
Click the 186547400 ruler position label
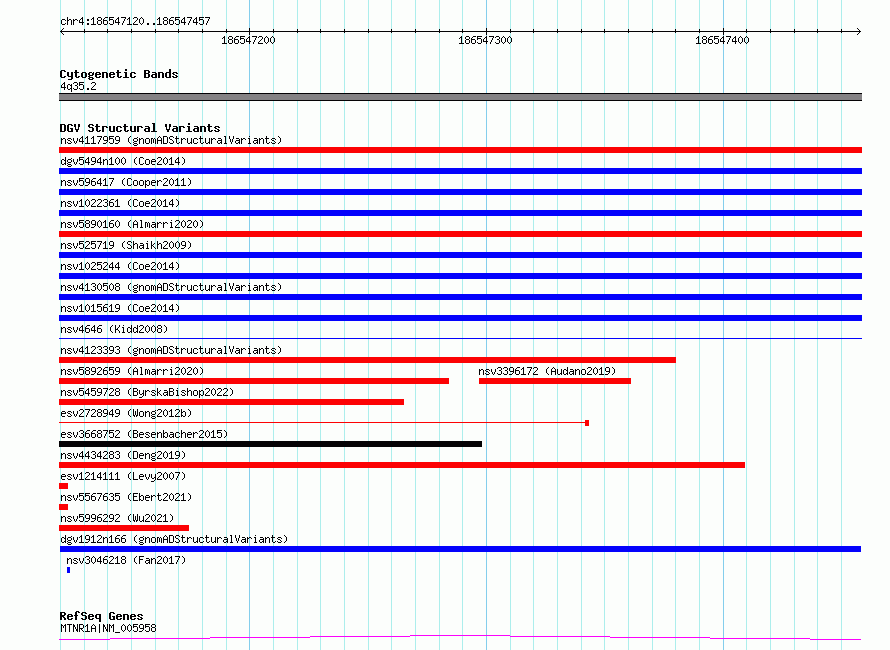pyautogui.click(x=722, y=40)
